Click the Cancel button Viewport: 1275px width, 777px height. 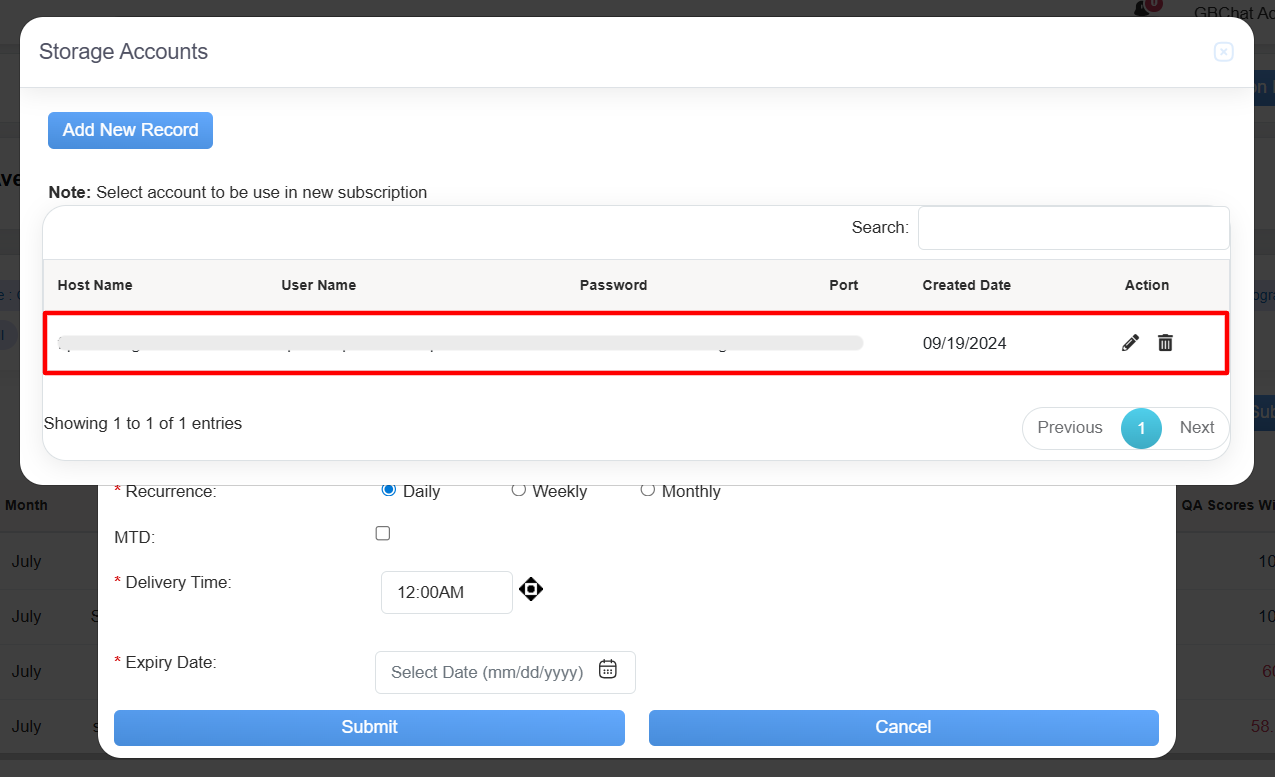click(x=903, y=727)
